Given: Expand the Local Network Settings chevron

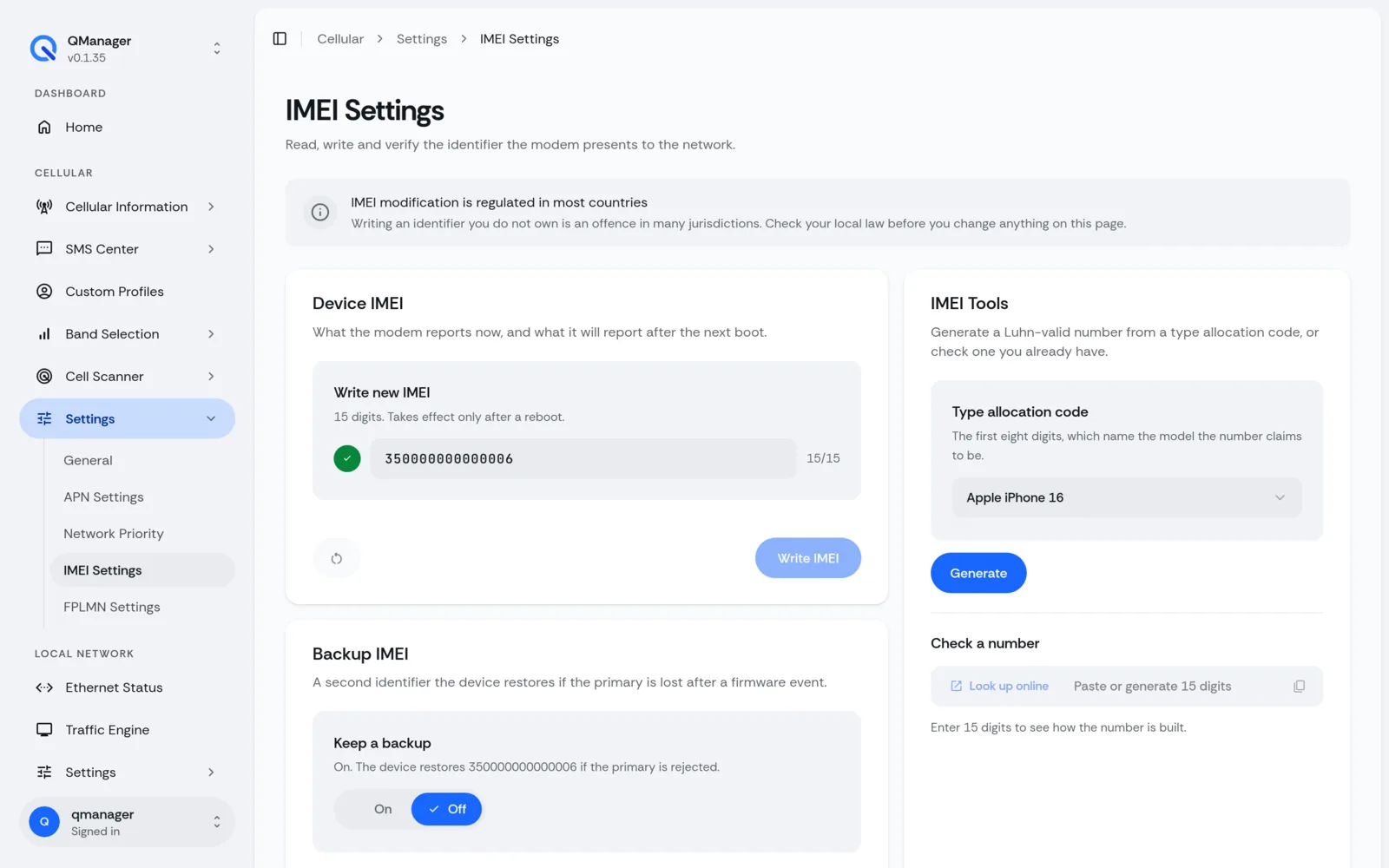Looking at the screenshot, I should pos(211,773).
